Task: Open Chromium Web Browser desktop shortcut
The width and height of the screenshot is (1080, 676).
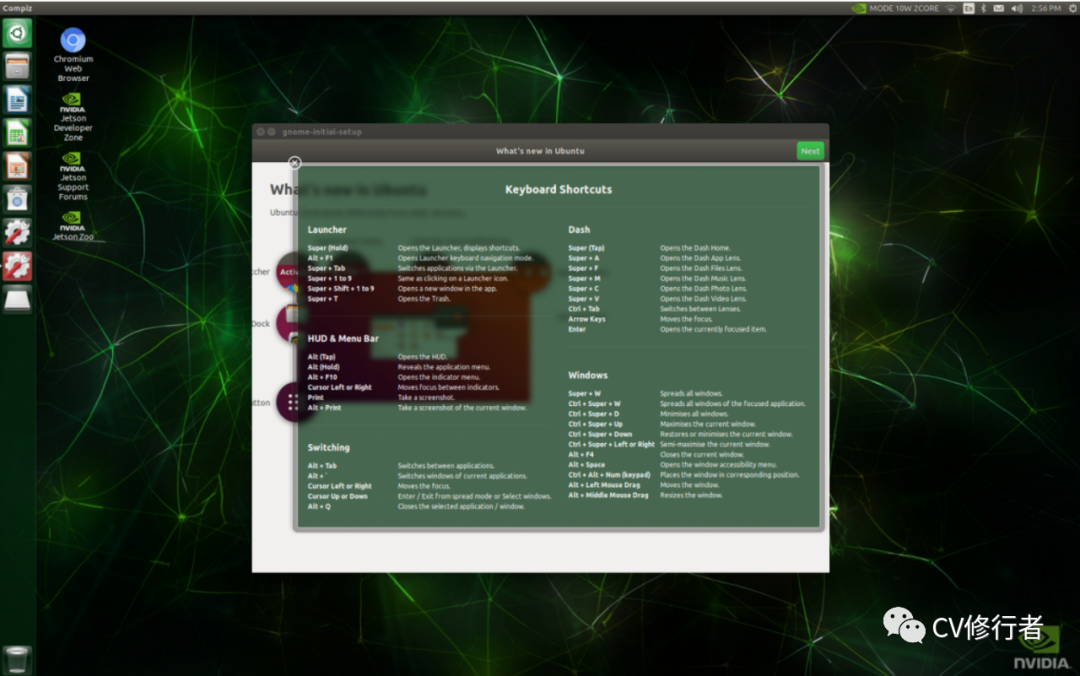Action: (x=73, y=55)
